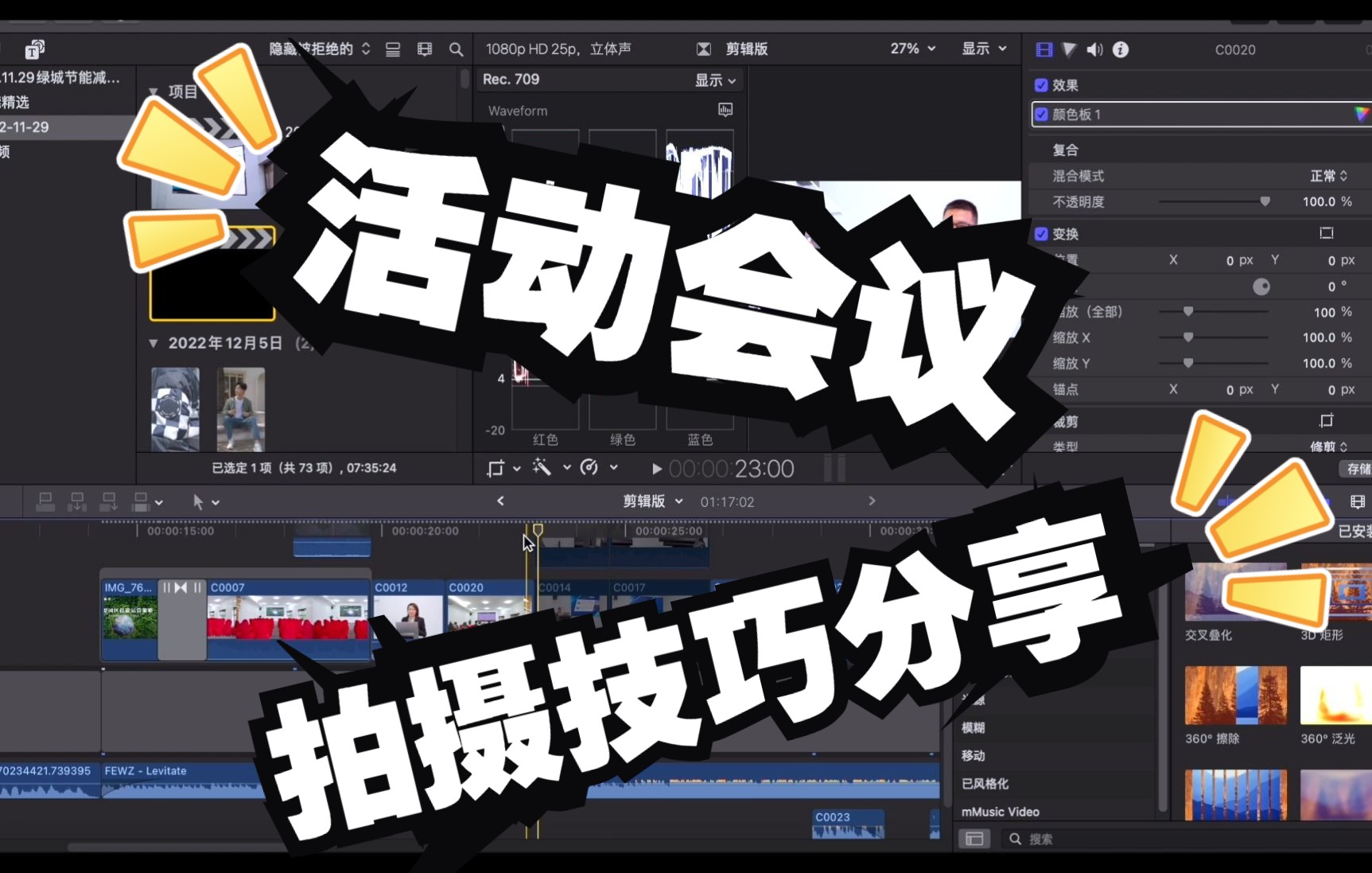This screenshot has height=873, width=1372.
Task: Select the 2-11-29 event in sidebar
Action: pos(67,127)
